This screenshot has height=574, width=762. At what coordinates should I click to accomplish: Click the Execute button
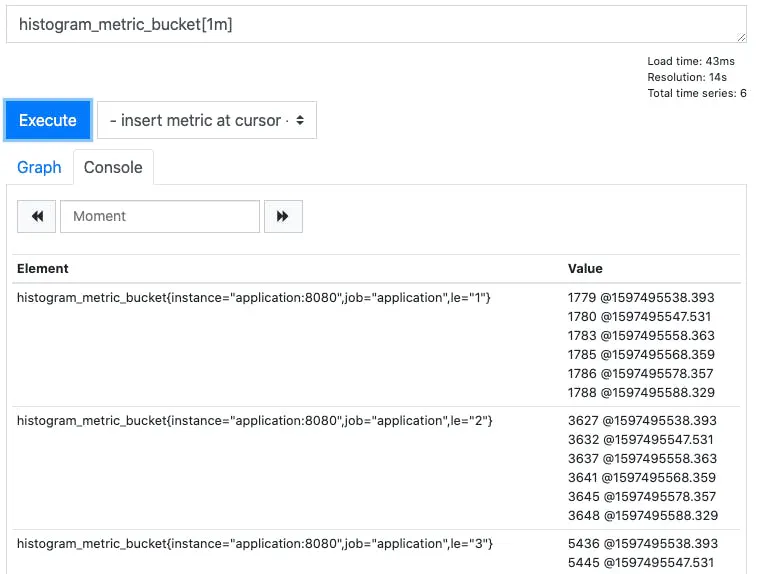click(x=48, y=120)
